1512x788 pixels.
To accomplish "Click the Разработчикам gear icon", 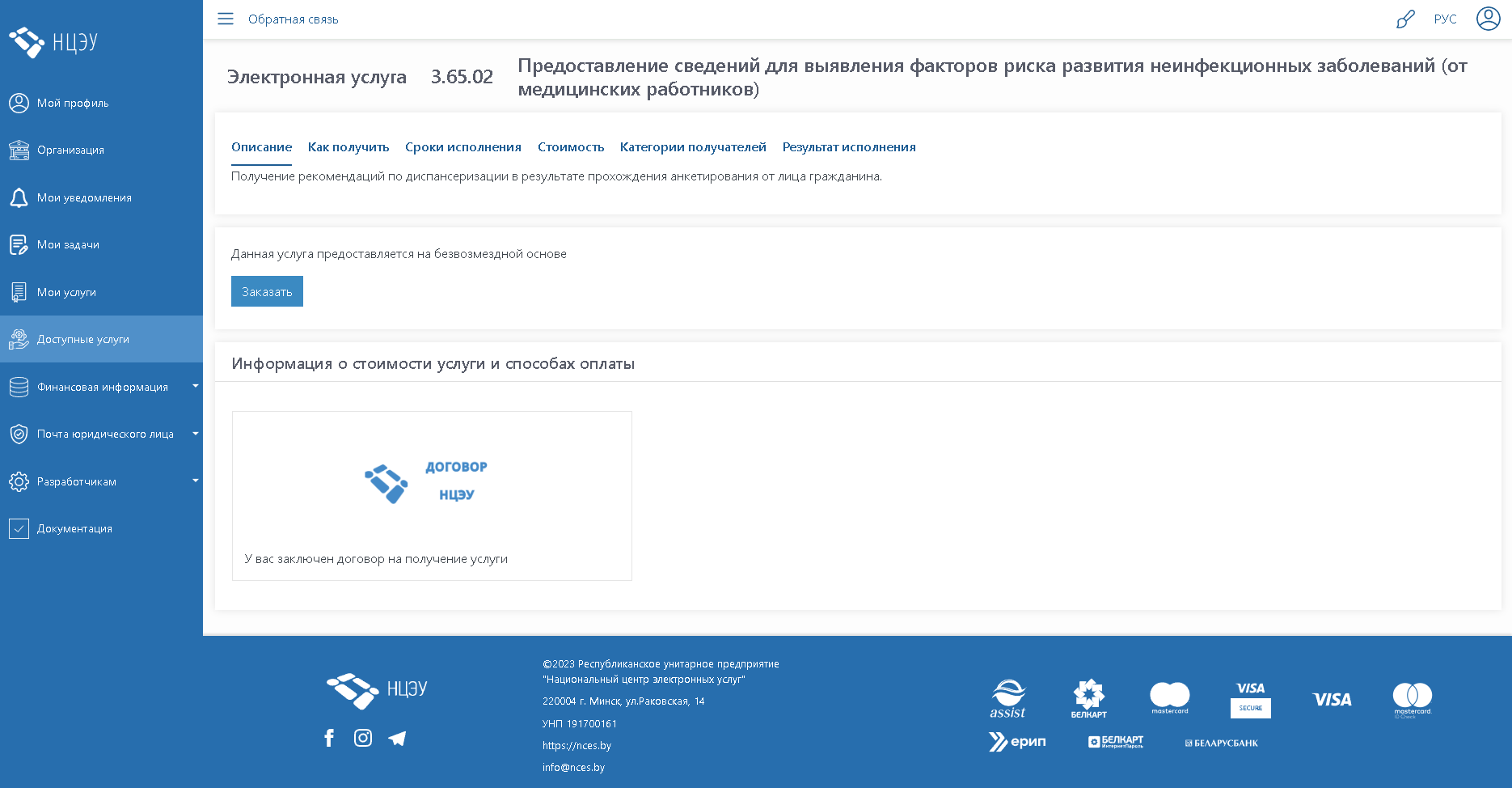I will [19, 481].
